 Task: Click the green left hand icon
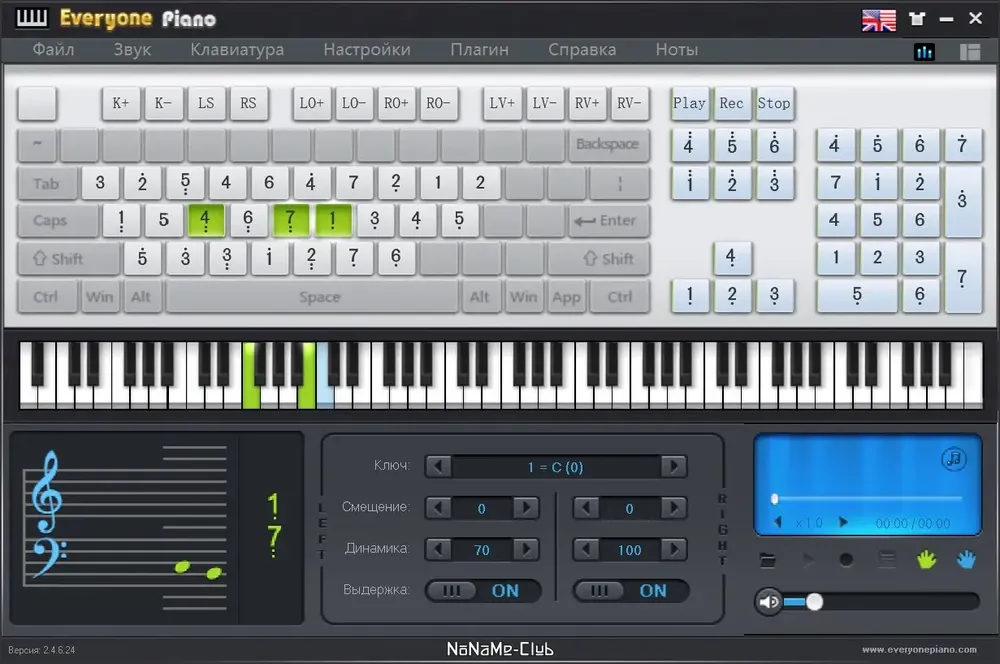tap(926, 560)
